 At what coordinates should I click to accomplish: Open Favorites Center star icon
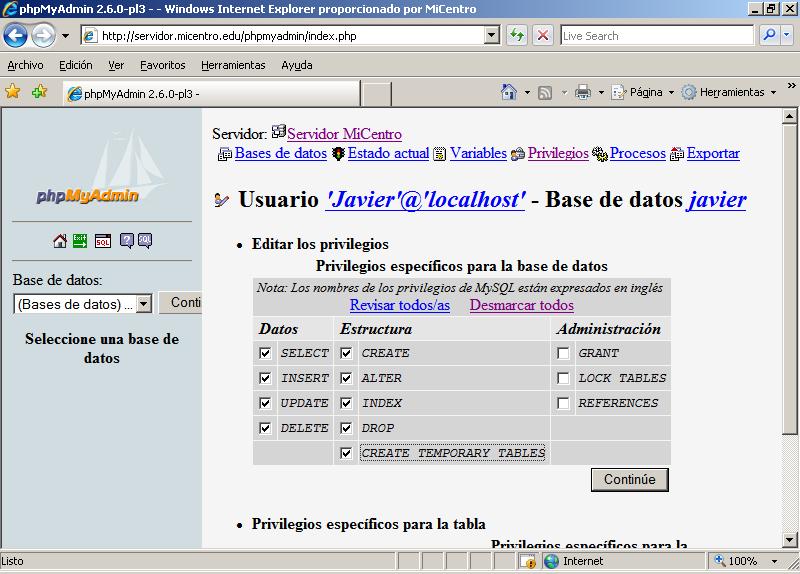pos(13,92)
